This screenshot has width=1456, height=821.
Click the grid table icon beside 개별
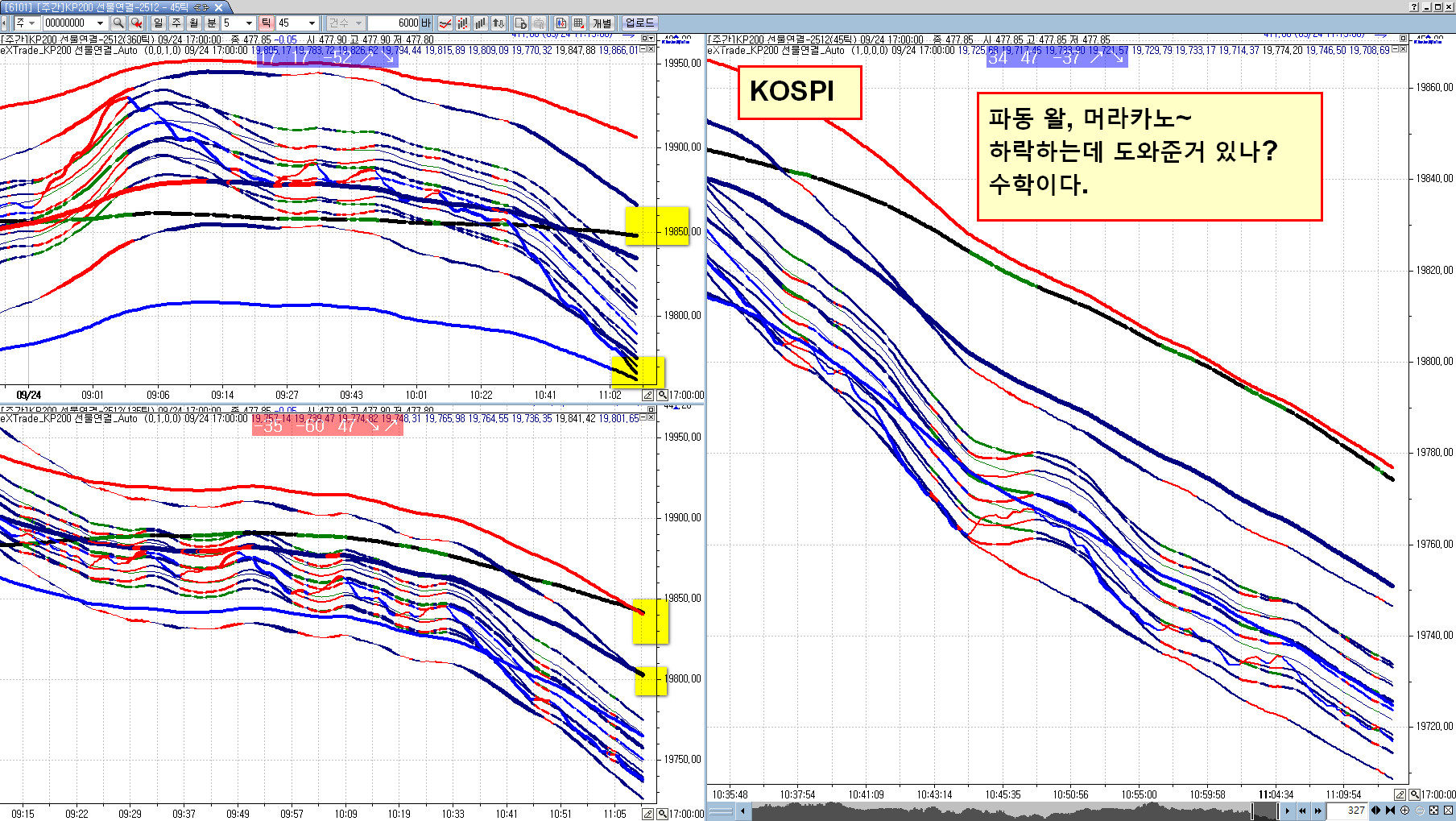[x=579, y=23]
